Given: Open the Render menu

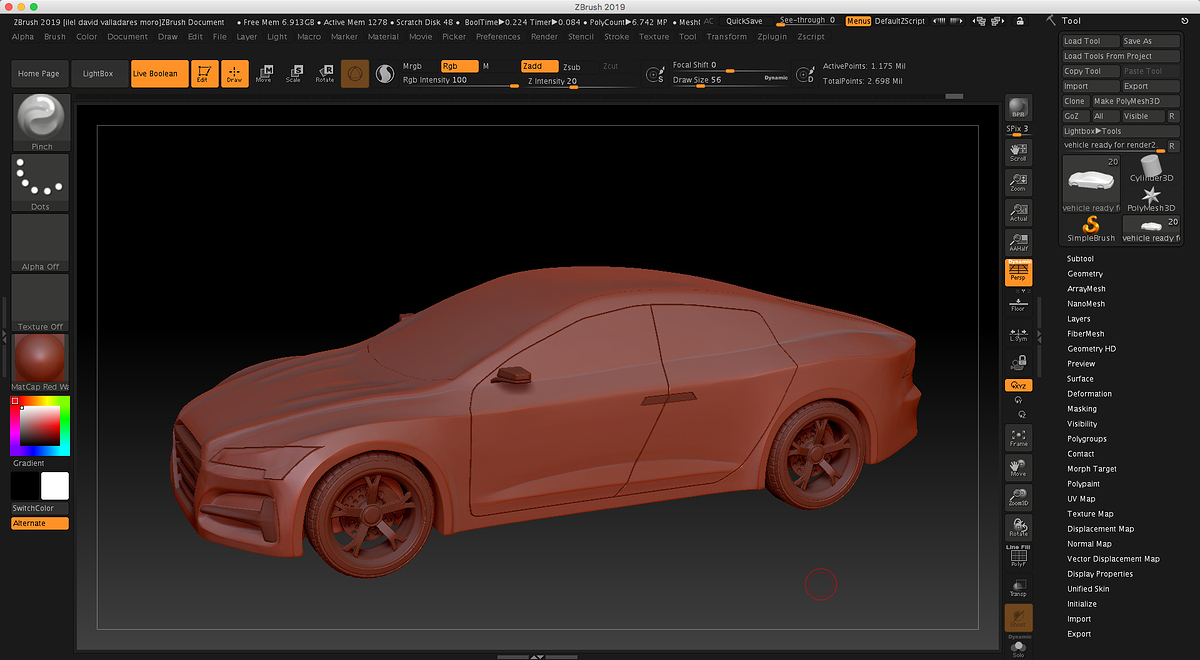Looking at the screenshot, I should tap(544, 37).
